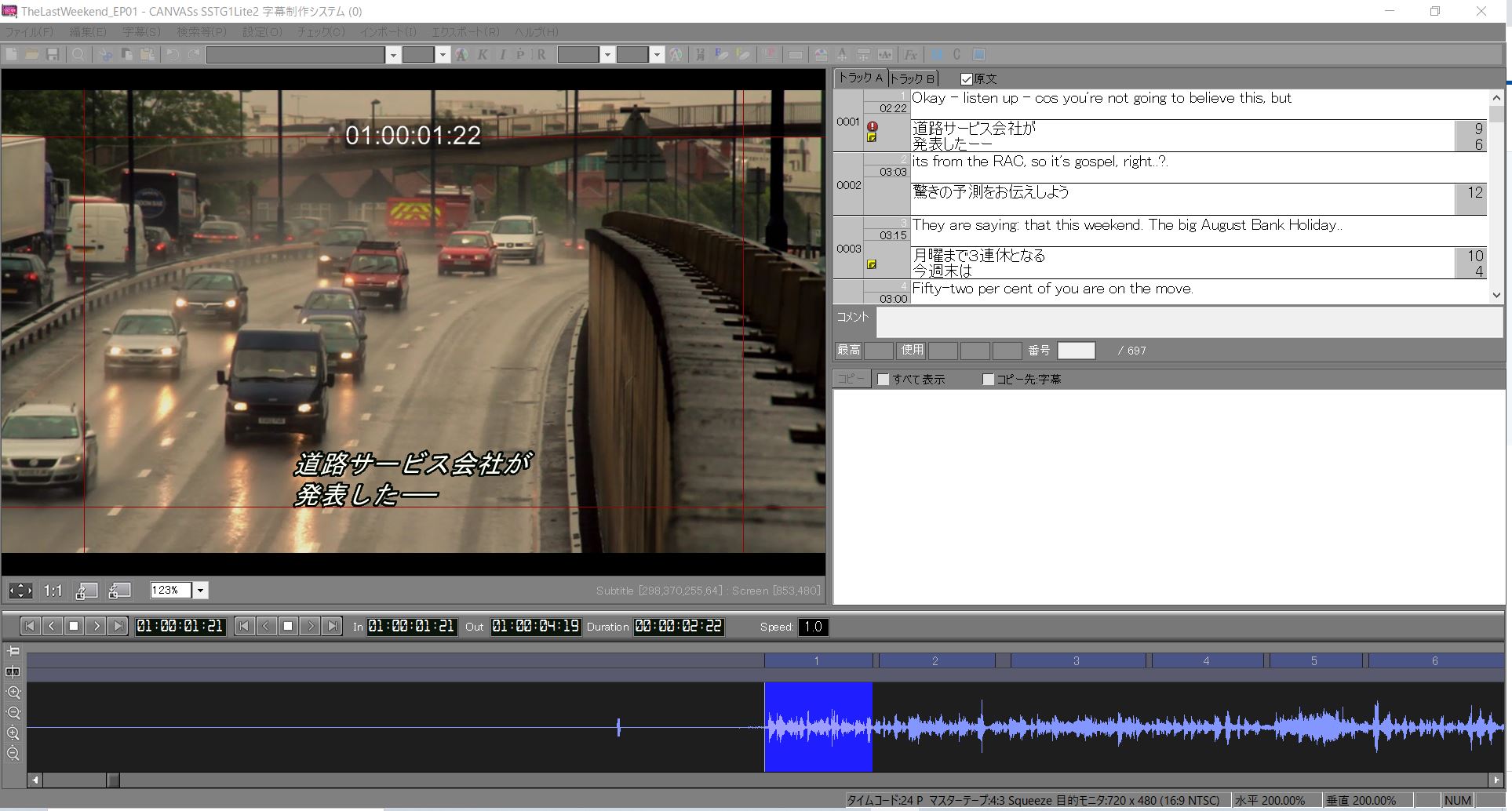Click the scissors Cut toolbar icon
The width and height of the screenshot is (1512, 811).
105,54
